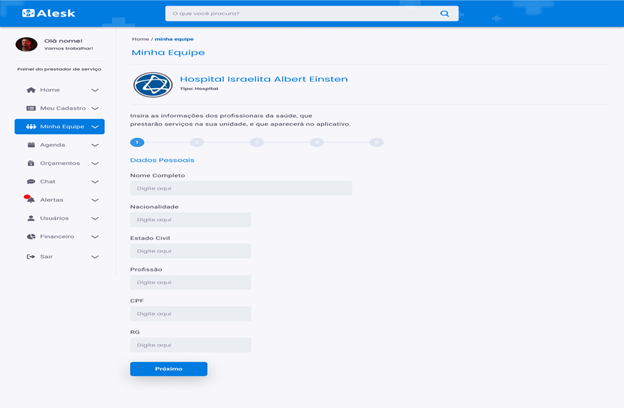Click the Sair menu item

click(x=60, y=257)
